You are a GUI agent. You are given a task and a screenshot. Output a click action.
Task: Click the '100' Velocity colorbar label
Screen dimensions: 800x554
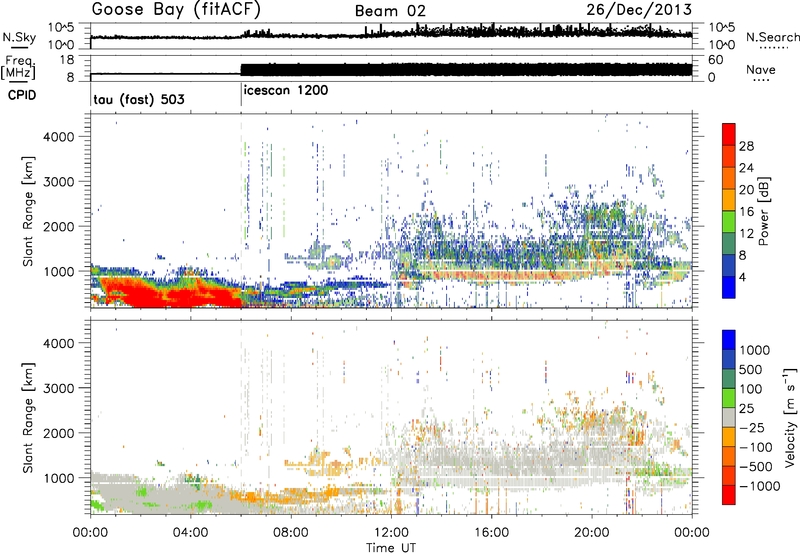pyautogui.click(x=754, y=389)
